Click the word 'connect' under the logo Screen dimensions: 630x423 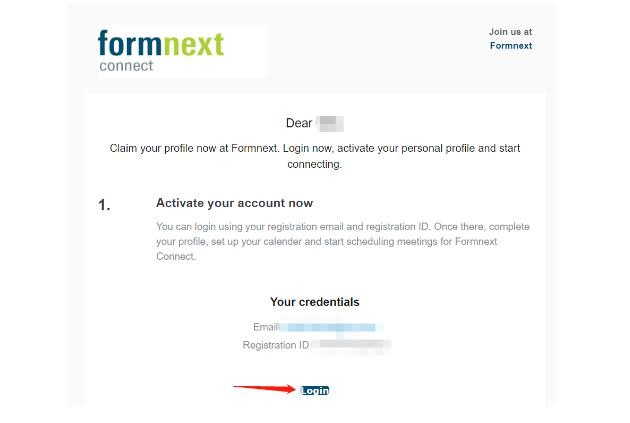tap(126, 66)
